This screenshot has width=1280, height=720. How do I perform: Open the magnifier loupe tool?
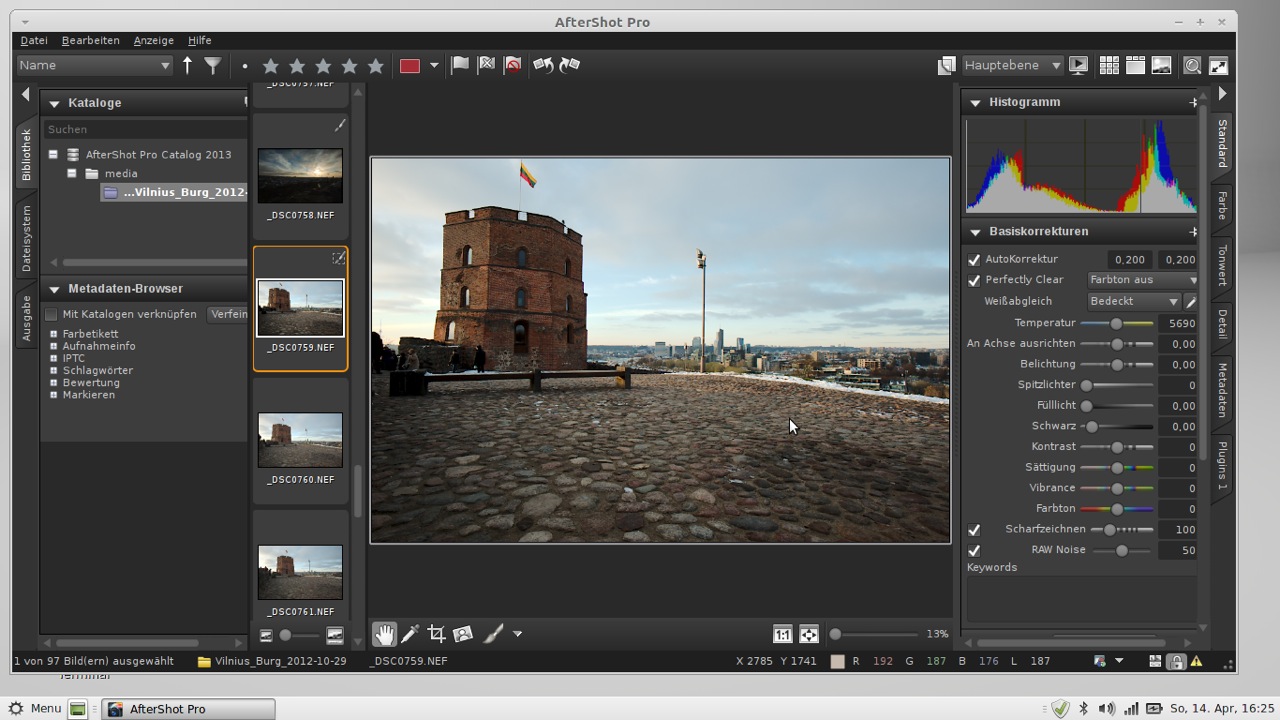point(1192,65)
